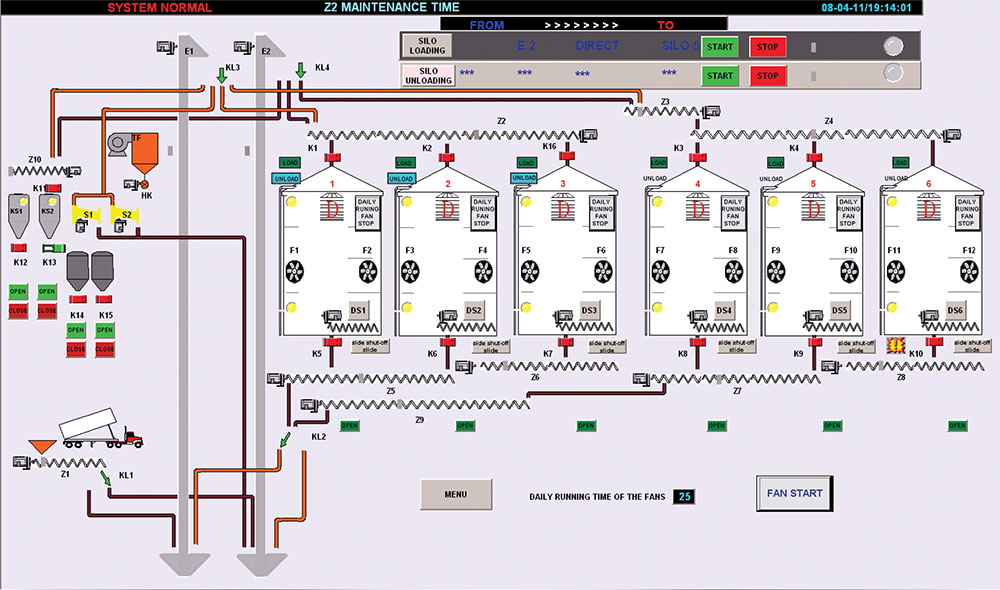This screenshot has height=590, width=1000.
Task: Click the E1 elevator motor icon
Action: 166,45
